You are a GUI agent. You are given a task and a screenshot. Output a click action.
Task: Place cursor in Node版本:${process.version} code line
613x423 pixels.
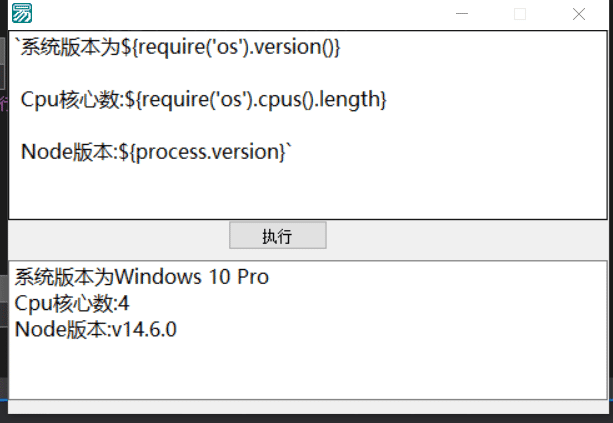[156, 152]
